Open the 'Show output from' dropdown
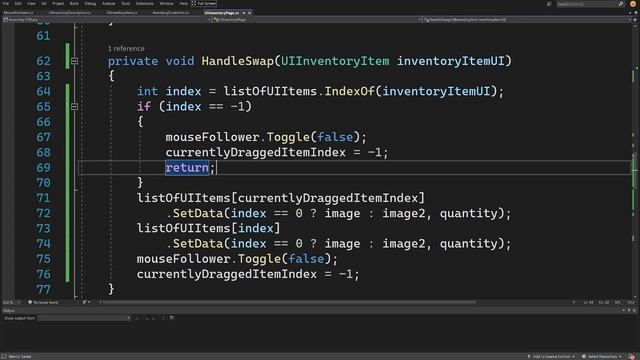Viewport: 640px width, 360px height. click(84, 318)
